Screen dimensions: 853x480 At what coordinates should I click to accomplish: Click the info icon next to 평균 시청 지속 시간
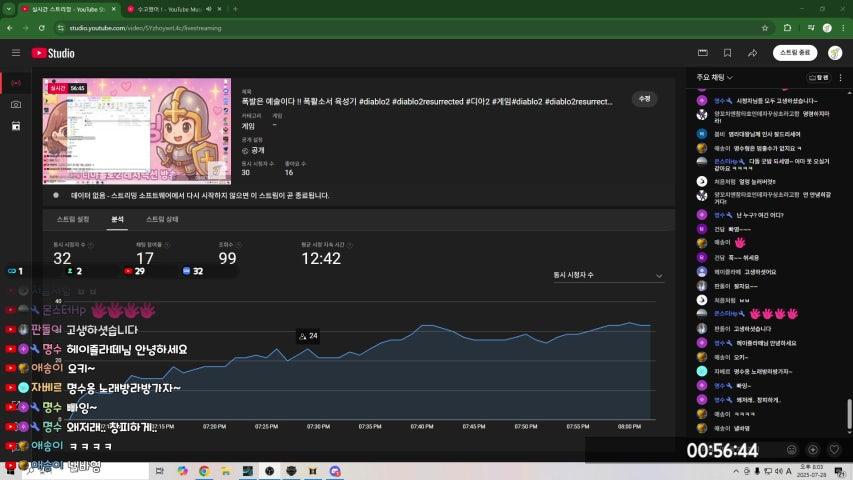(x=350, y=245)
